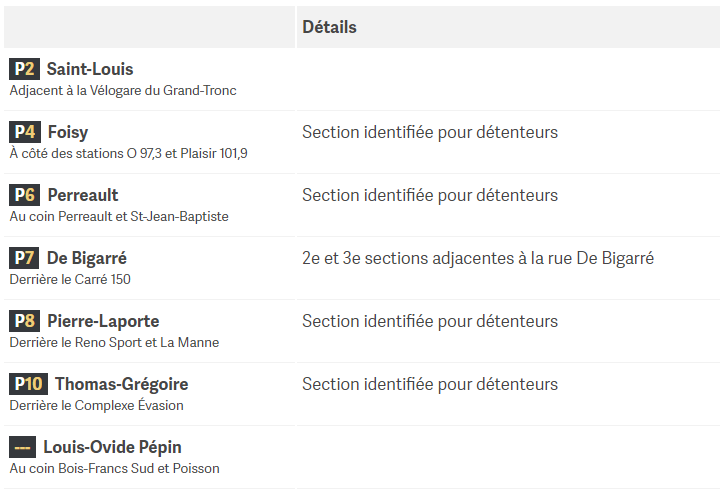The image size is (725, 493).
Task: Click the dashed badge beside Louis-Ovide Pépin
Action: tap(23, 447)
